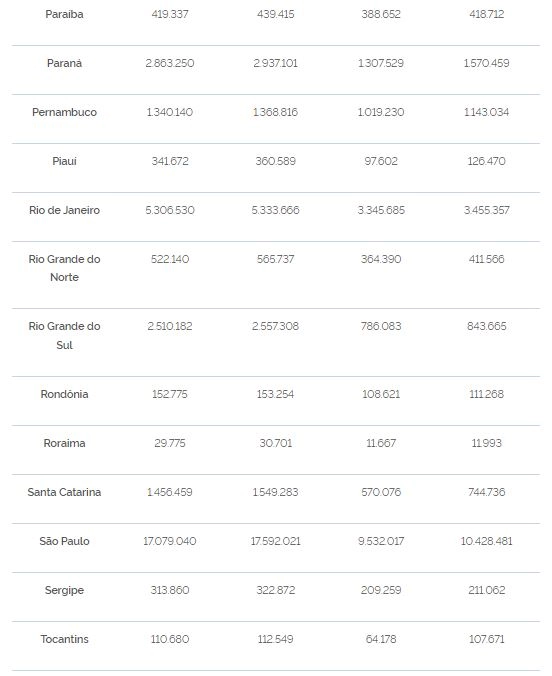Click Rio Grande do Sul label
552x676 pixels.
tap(64, 335)
